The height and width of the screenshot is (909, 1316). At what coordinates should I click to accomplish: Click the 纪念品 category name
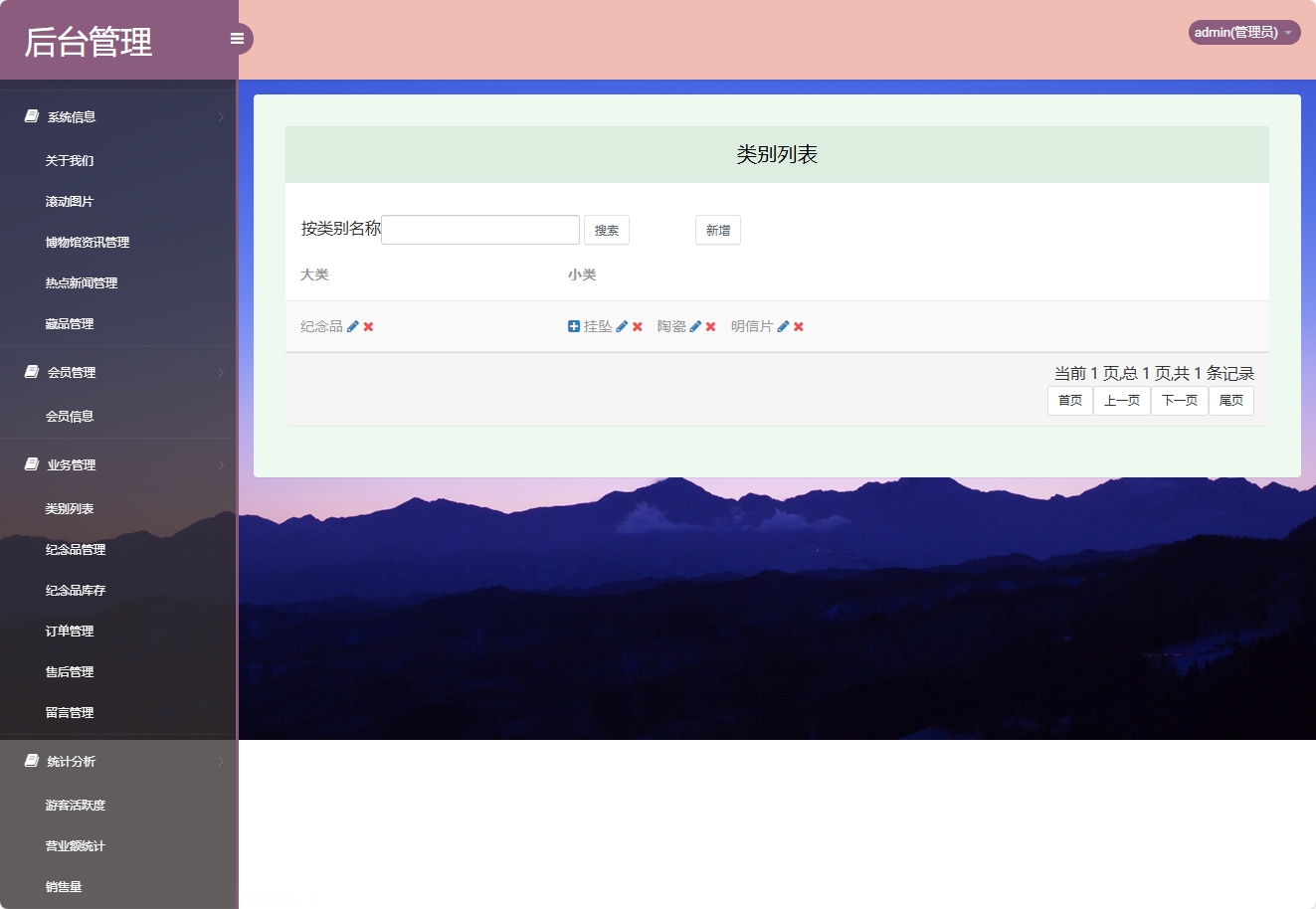pyautogui.click(x=321, y=326)
